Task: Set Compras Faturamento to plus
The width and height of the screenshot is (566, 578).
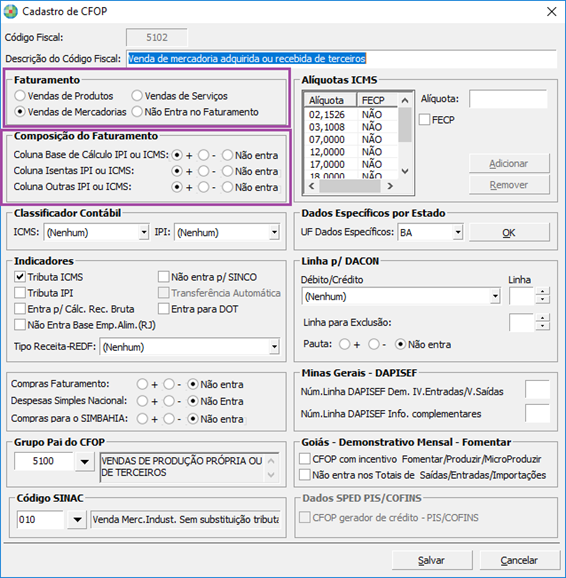Action: click(x=142, y=384)
